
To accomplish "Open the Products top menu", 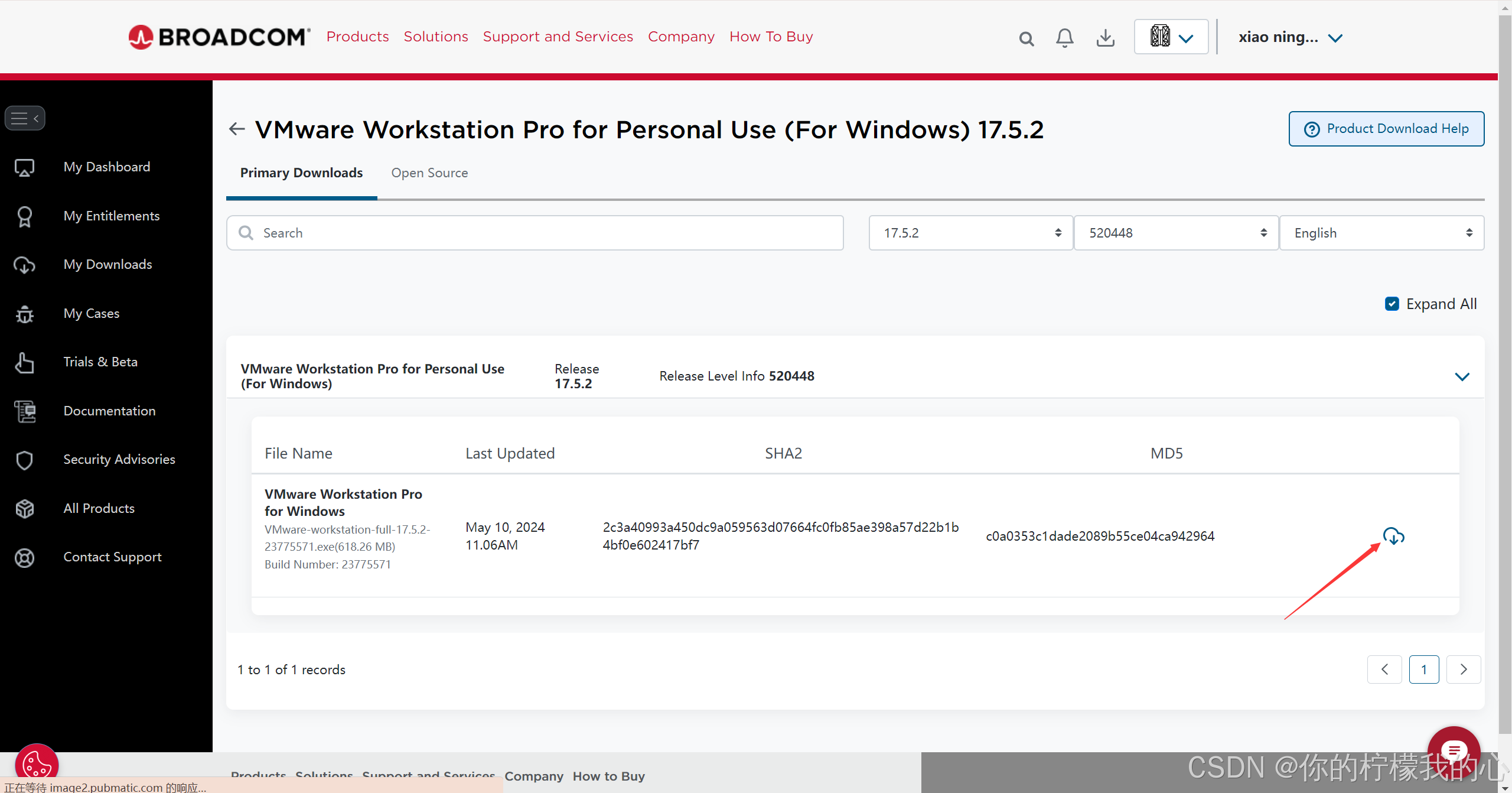I will [x=357, y=37].
